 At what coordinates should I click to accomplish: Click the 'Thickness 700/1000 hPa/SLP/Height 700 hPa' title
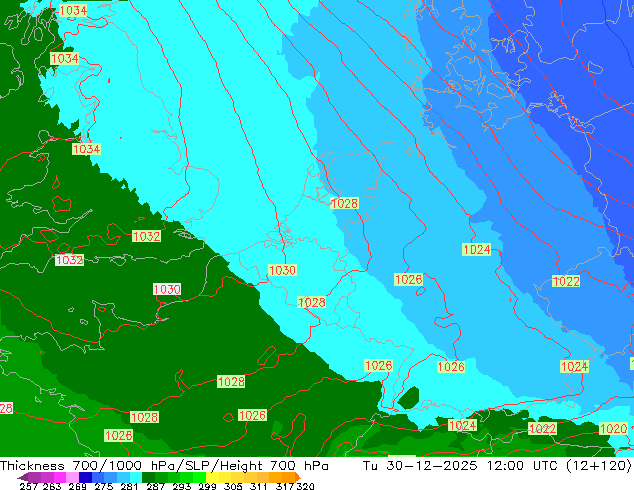(164, 466)
